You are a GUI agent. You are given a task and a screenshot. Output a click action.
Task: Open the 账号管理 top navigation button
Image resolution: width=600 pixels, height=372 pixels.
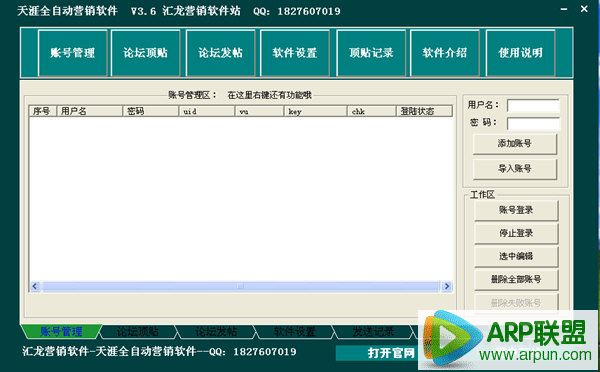(73, 52)
